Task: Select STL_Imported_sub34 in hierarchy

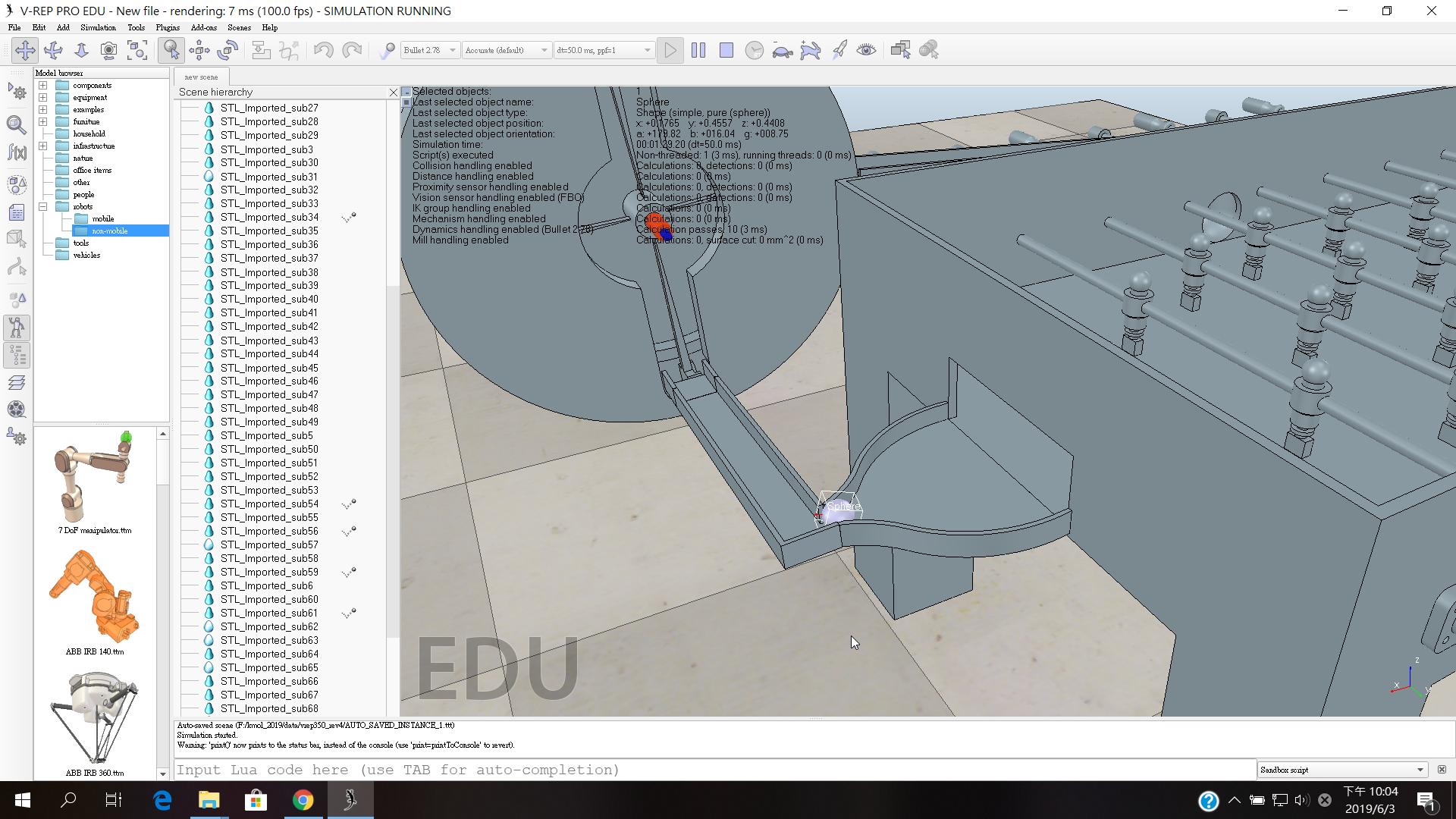Action: [269, 217]
